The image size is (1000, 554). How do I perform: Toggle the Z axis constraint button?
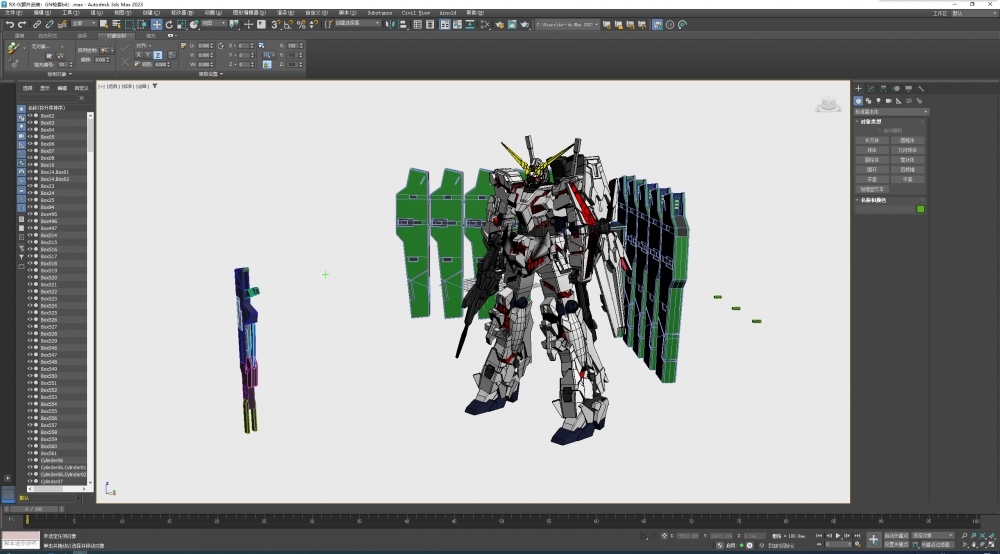[158, 55]
